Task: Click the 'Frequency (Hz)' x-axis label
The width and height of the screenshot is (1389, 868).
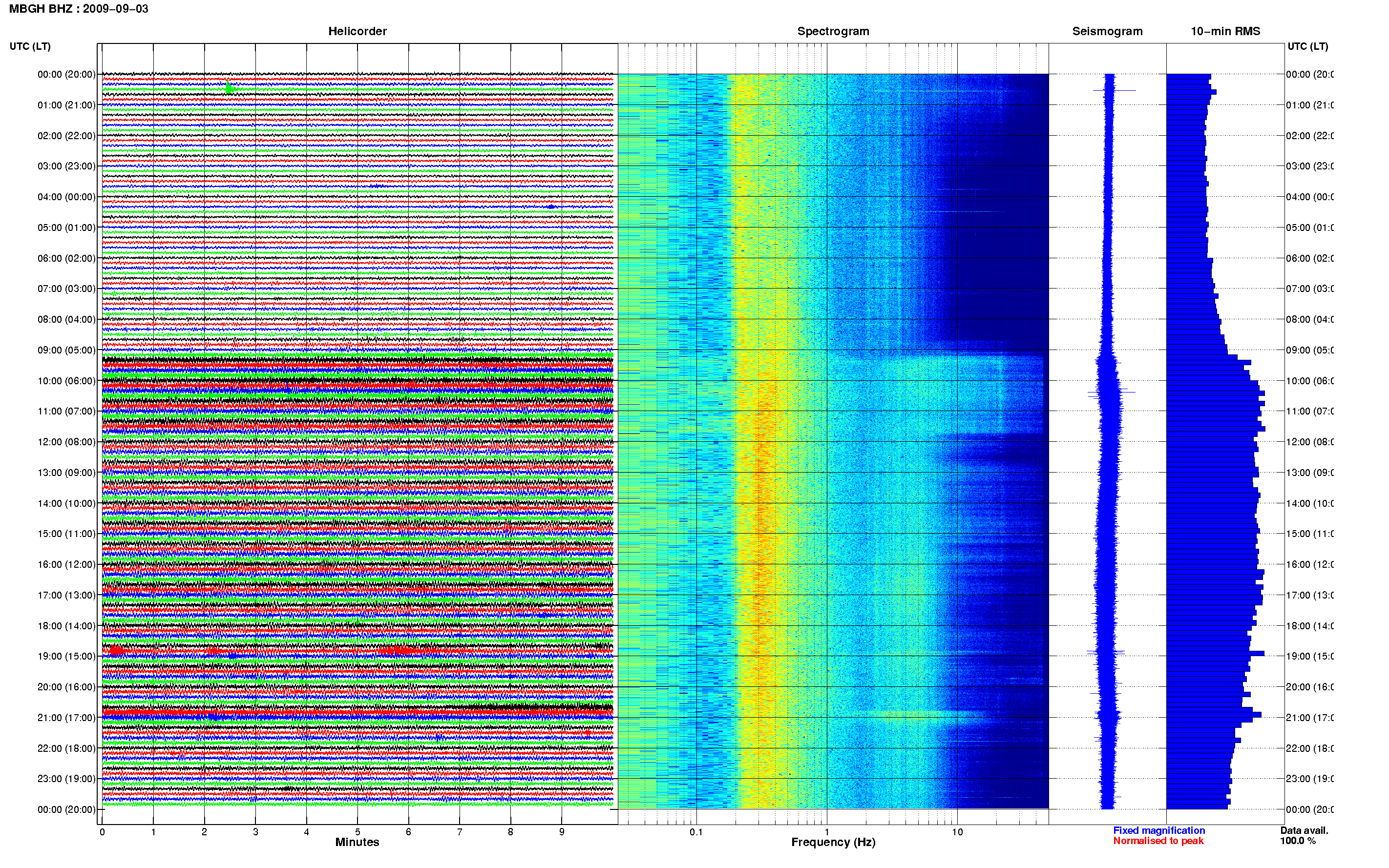Action: pyautogui.click(x=833, y=842)
